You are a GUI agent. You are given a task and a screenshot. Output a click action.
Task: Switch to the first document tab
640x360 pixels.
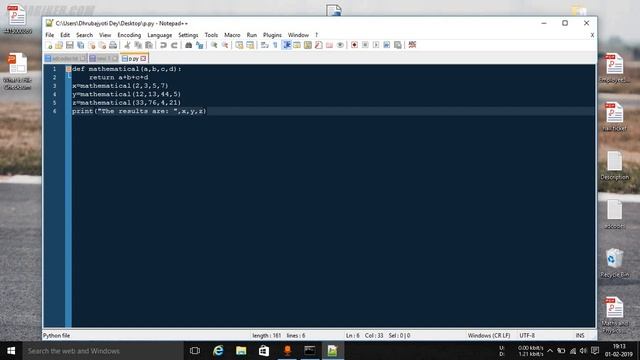[x=65, y=59]
